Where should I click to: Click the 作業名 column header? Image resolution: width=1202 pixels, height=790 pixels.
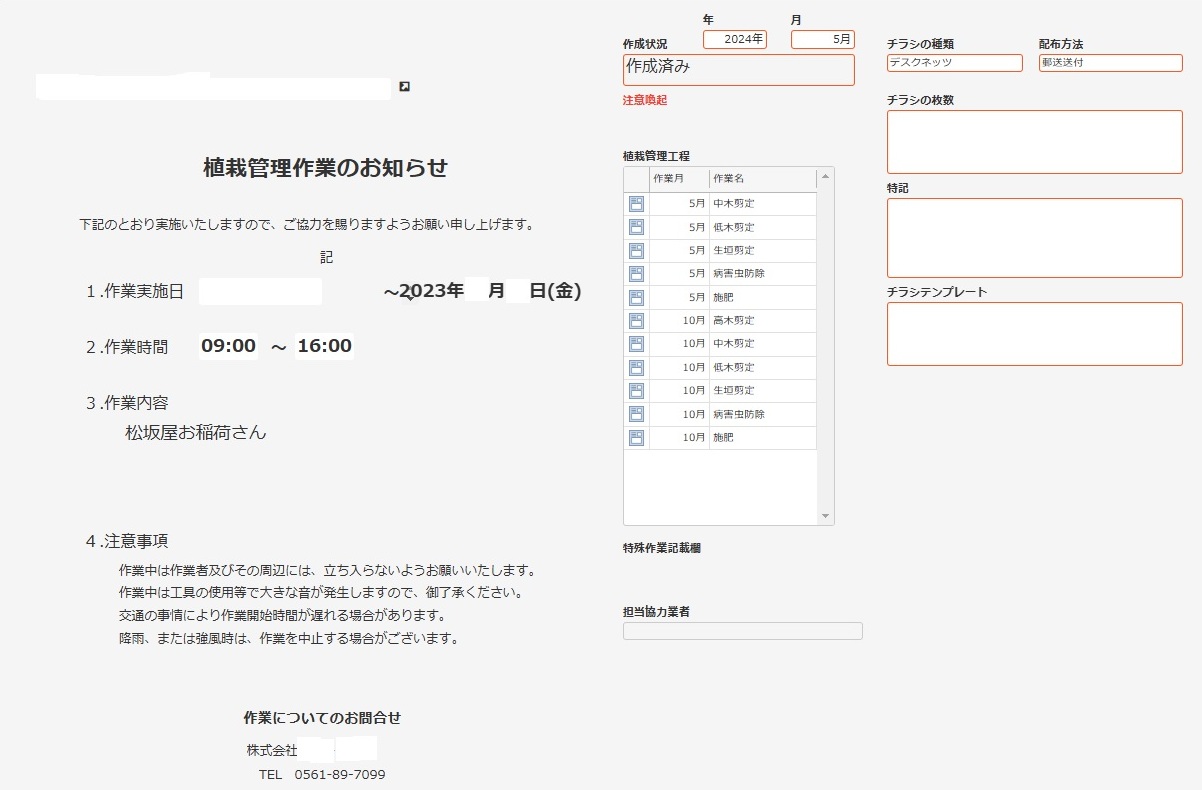tap(762, 179)
